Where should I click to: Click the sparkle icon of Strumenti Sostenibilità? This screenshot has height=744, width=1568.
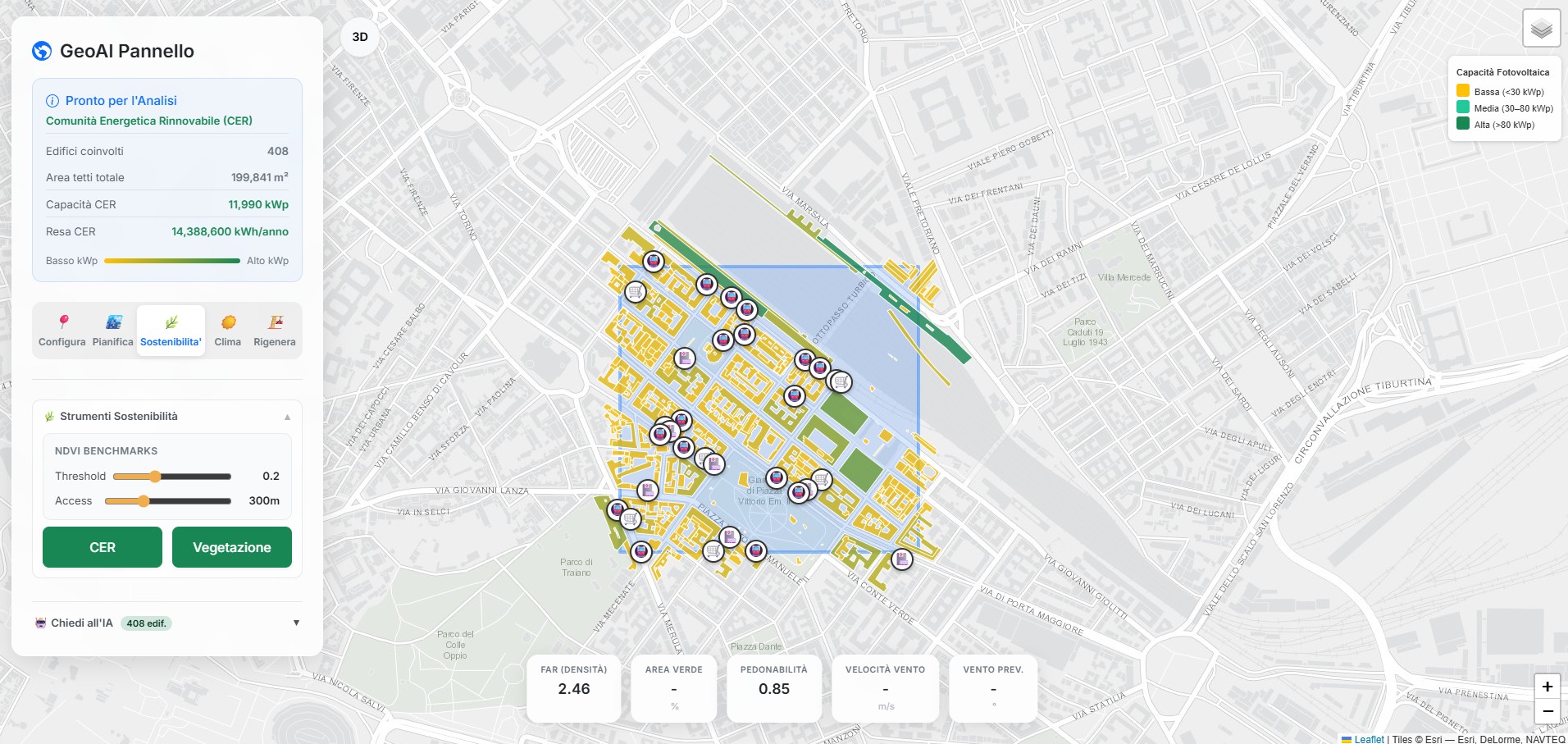click(49, 417)
